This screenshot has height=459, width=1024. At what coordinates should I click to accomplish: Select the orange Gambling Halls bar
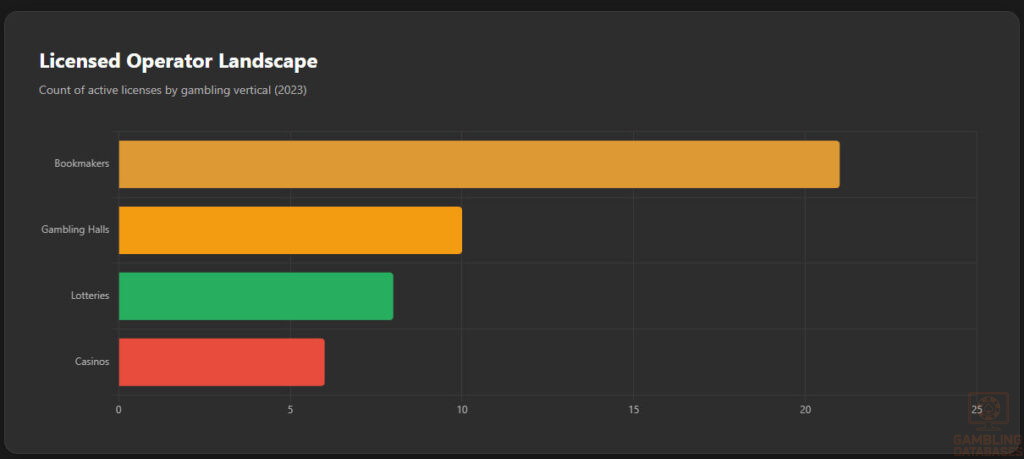point(290,230)
